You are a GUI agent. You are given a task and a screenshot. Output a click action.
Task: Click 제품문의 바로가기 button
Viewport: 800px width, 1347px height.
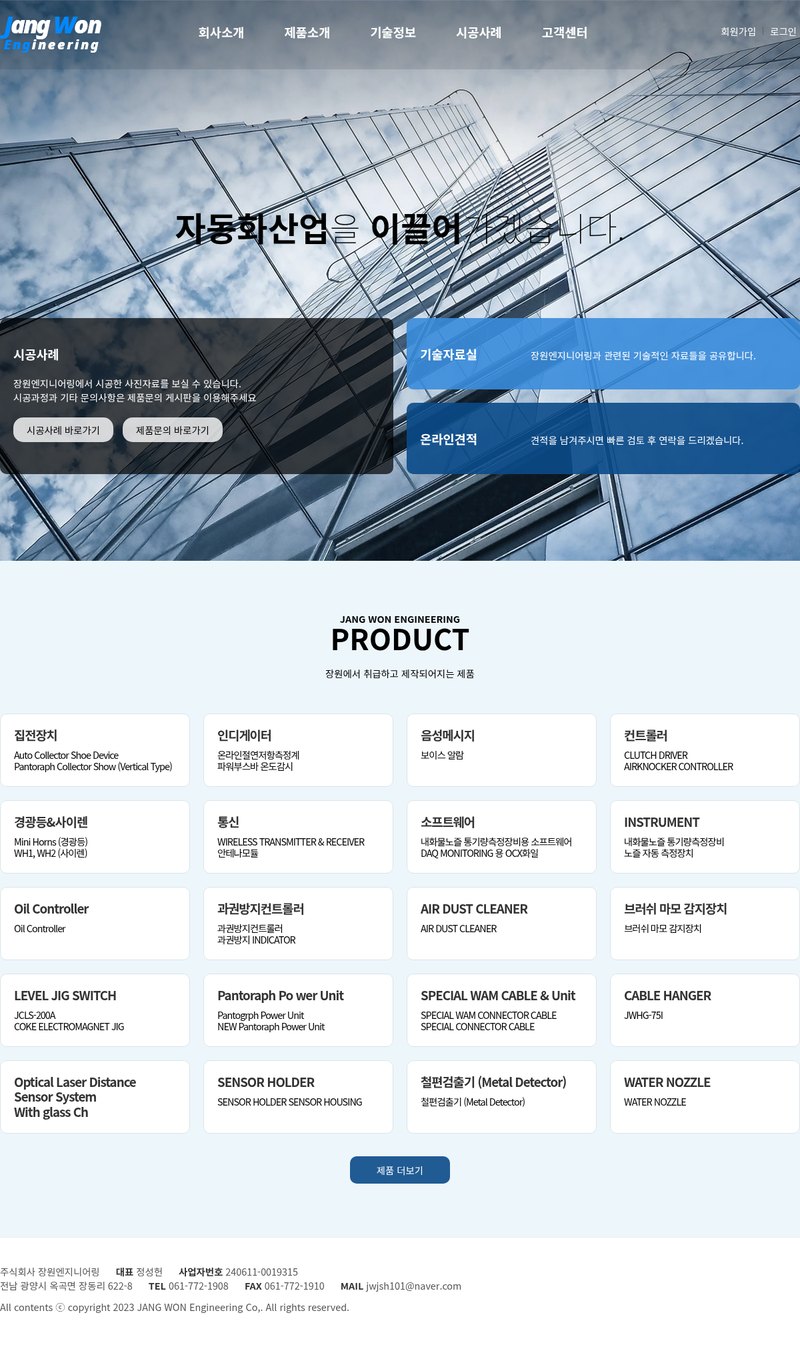(173, 430)
